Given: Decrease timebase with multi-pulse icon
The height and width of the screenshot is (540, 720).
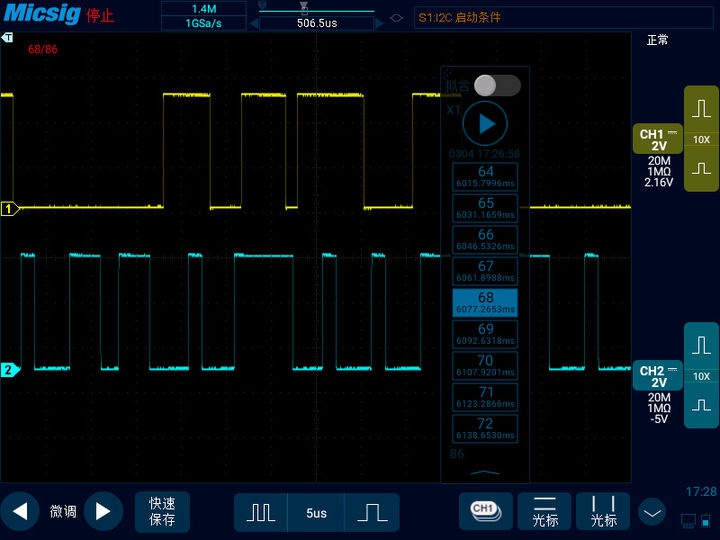Looking at the screenshot, I should [x=261, y=513].
